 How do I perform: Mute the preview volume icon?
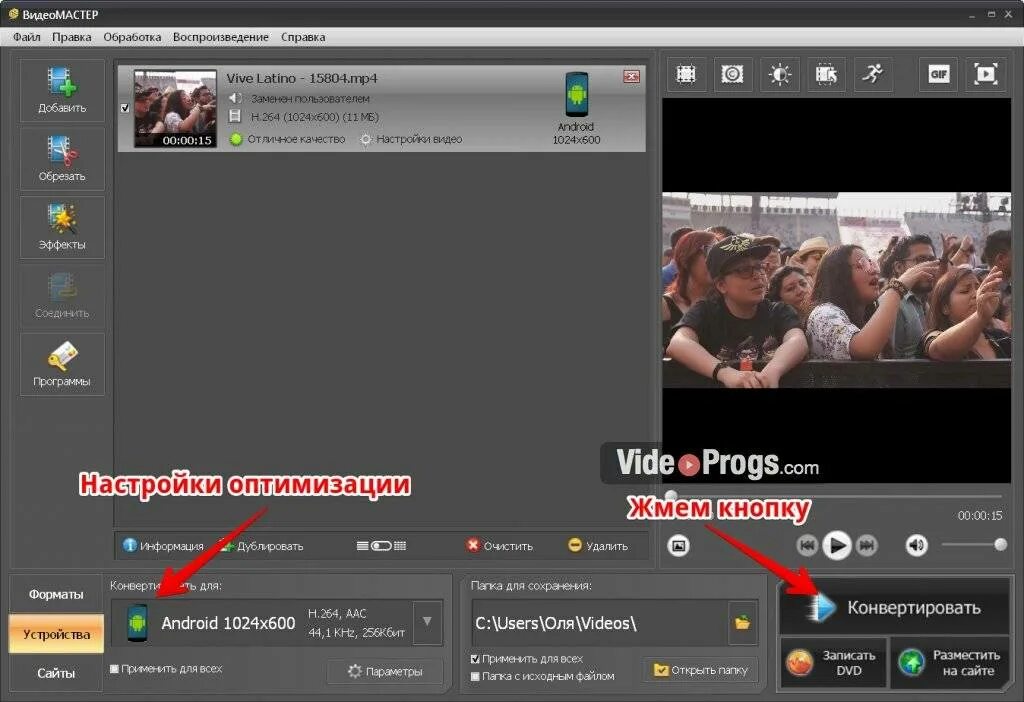pyautogui.click(x=916, y=545)
